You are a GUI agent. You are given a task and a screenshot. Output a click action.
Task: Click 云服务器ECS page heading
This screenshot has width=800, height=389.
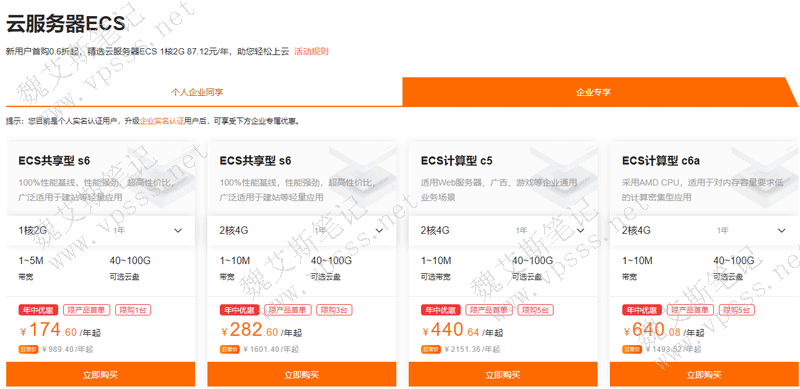point(66,23)
